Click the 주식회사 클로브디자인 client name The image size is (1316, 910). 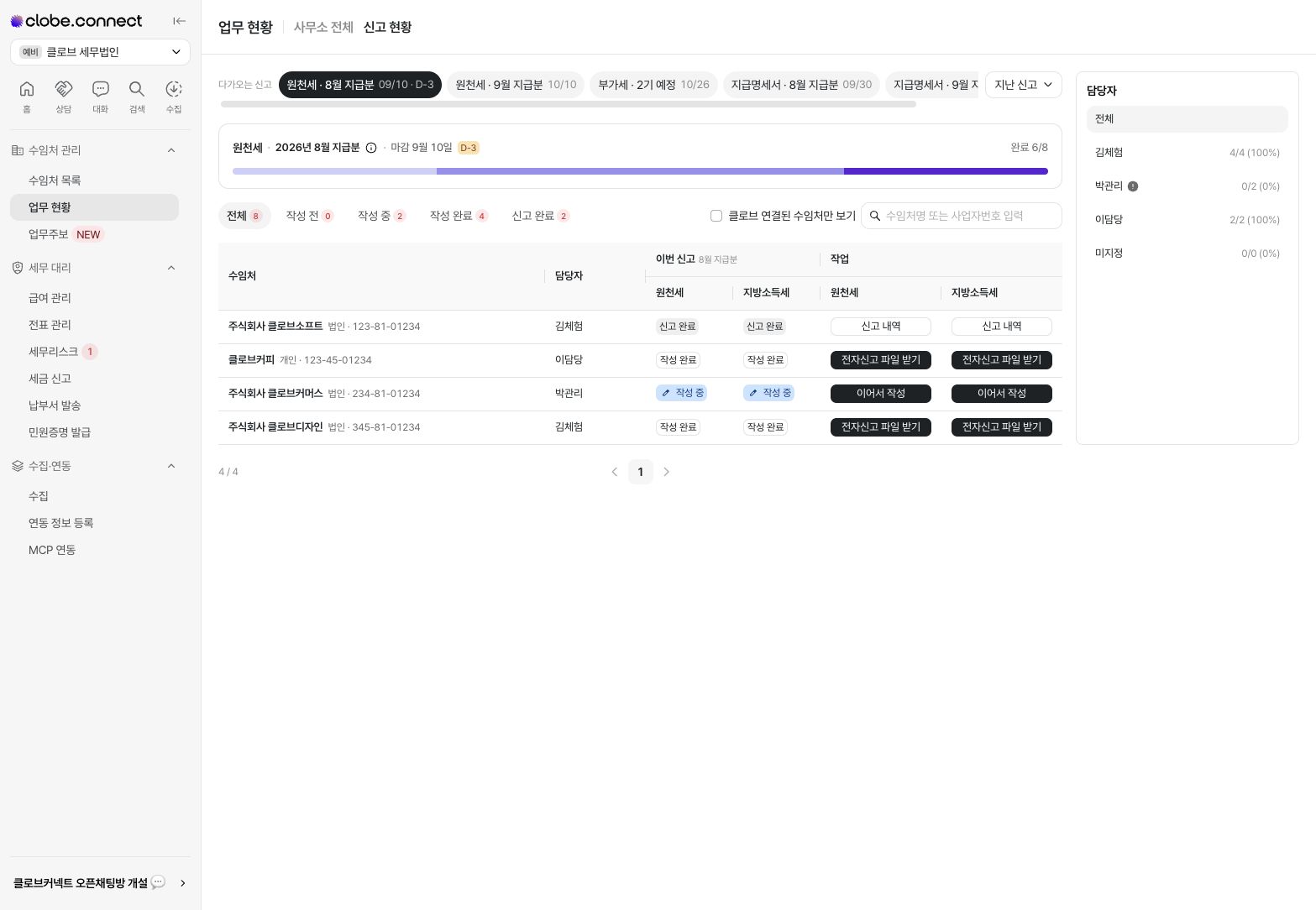(275, 426)
